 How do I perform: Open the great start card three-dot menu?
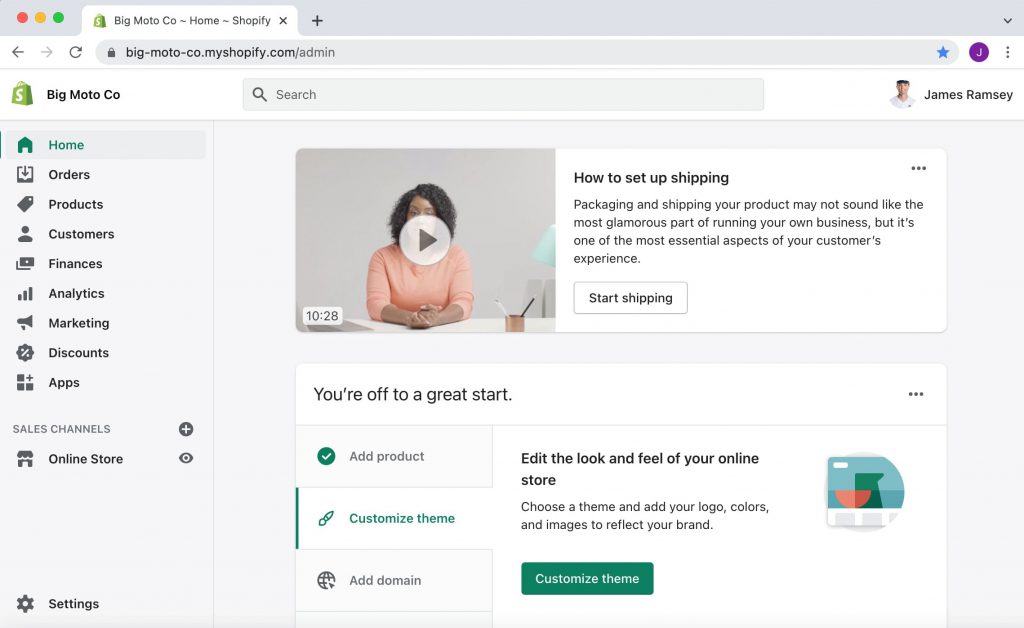pyautogui.click(x=916, y=394)
